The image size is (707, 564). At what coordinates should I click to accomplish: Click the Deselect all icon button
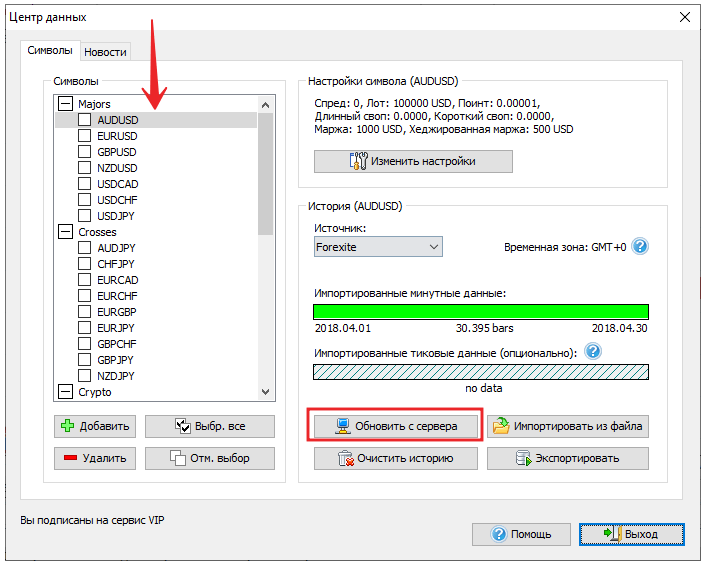177,459
